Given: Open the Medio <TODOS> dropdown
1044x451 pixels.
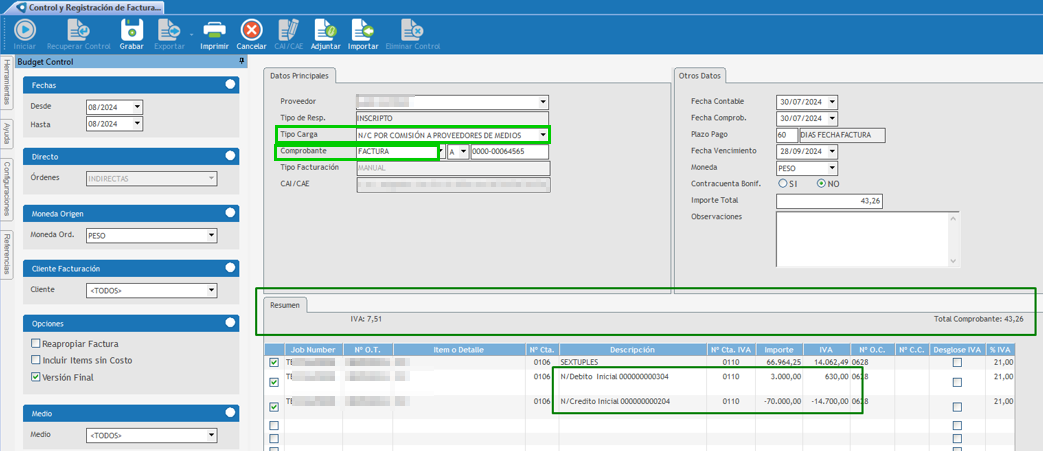Looking at the screenshot, I should [211, 436].
